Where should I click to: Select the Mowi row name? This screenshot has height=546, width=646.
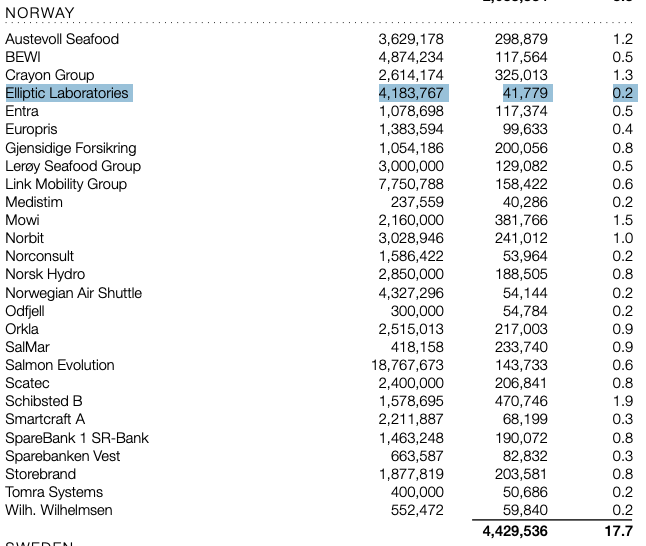[x=22, y=220]
